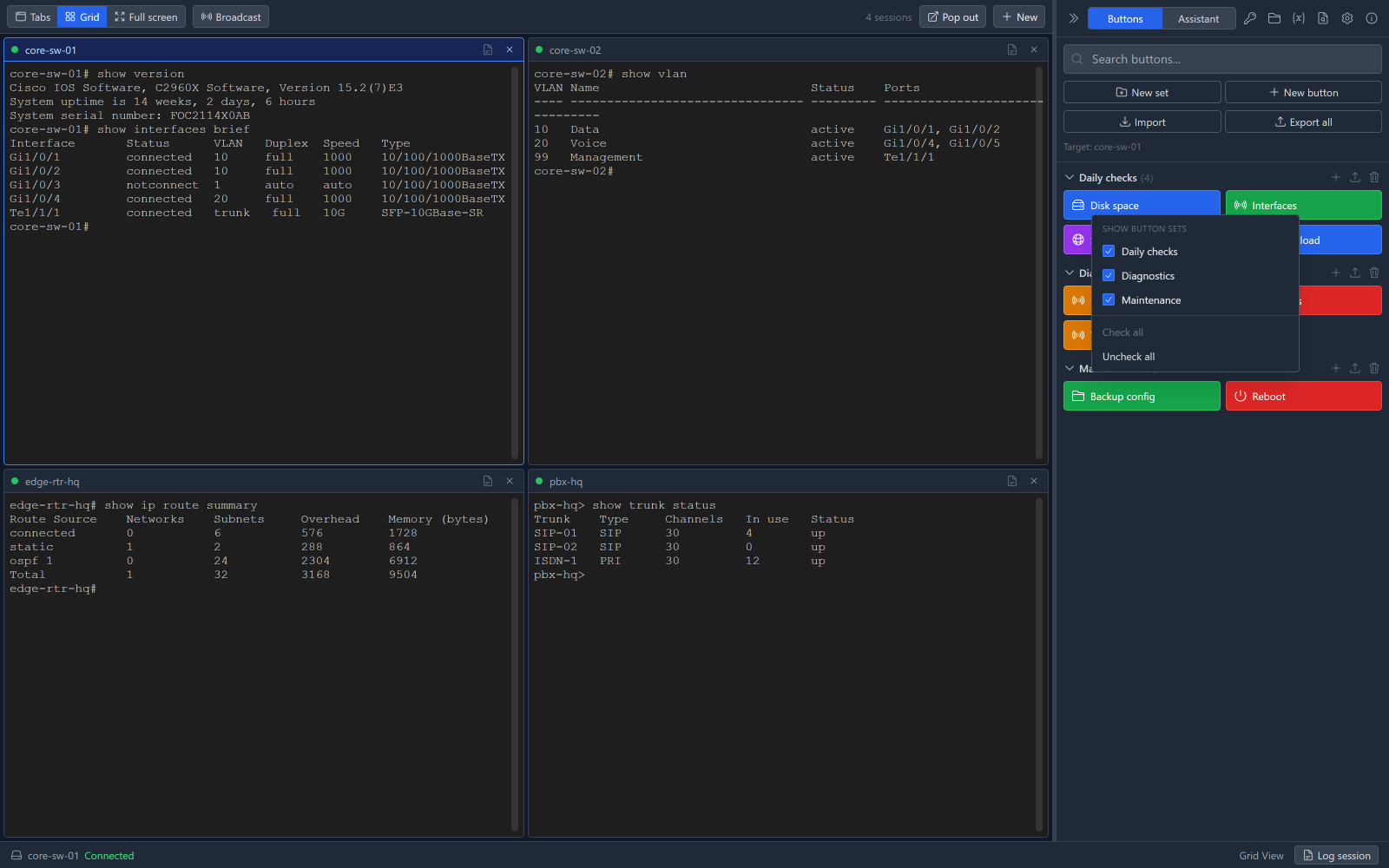Collapse the side panel with double chevron
Viewport: 1389px width, 868px height.
click(x=1074, y=18)
